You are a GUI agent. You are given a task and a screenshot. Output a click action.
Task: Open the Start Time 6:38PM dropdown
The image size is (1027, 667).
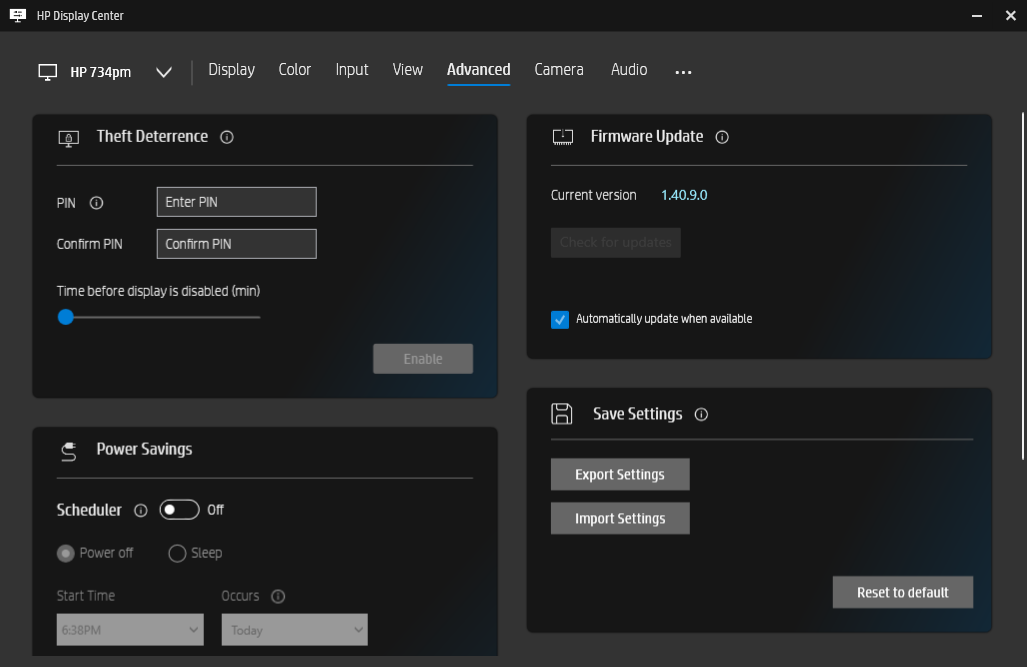coord(130,630)
